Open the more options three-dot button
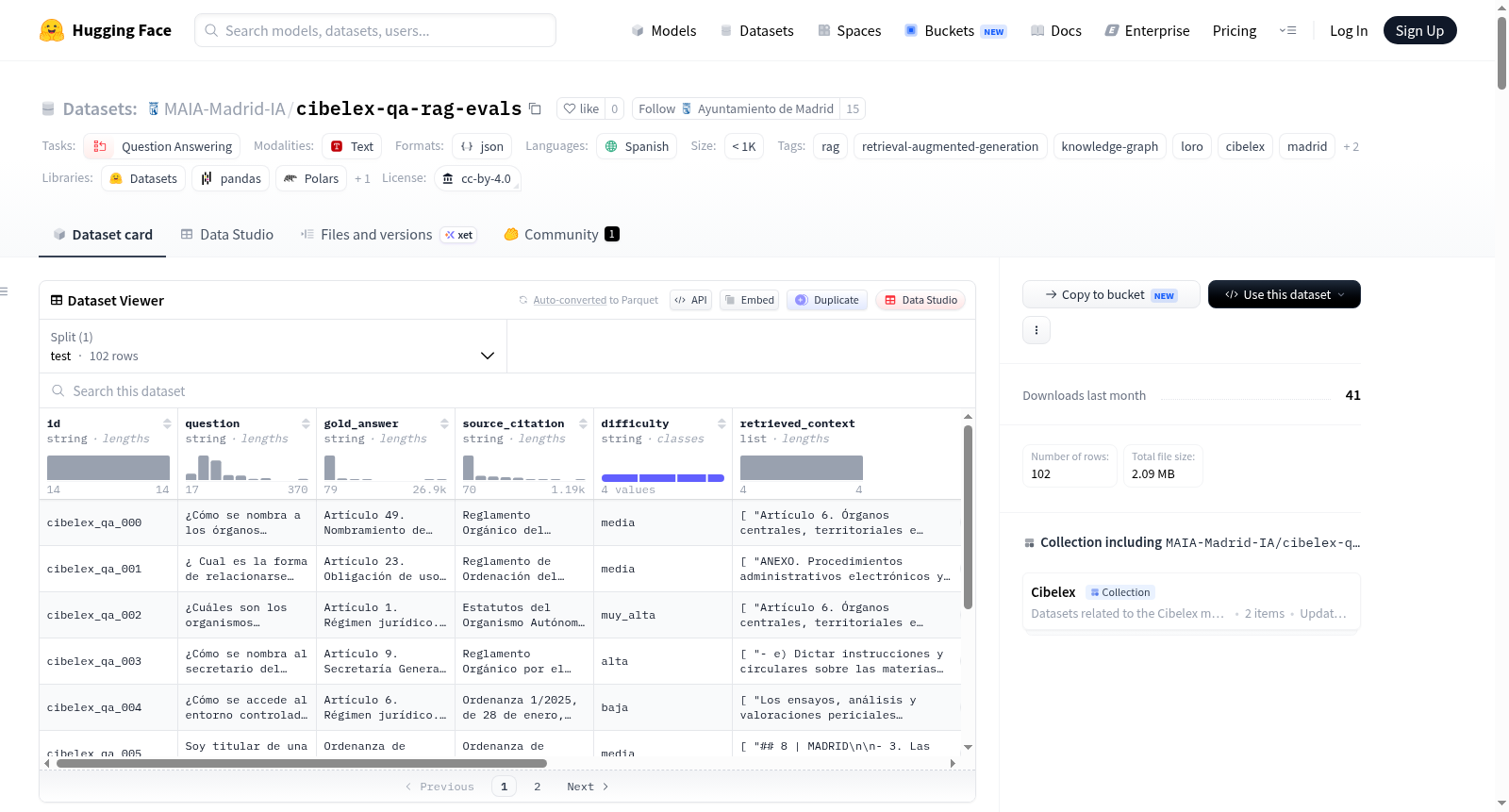This screenshot has height=812, width=1509. coord(1036,330)
